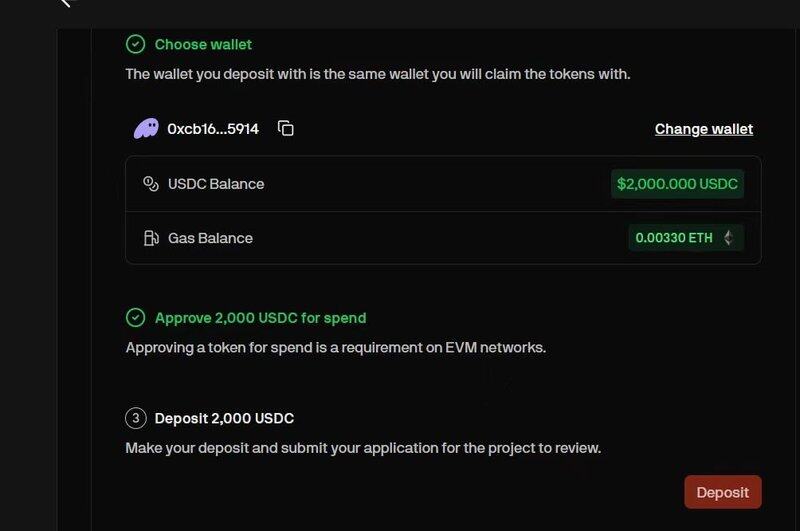Click the USDC Balance coins icon
The width and height of the screenshot is (800, 531).
tap(151, 184)
